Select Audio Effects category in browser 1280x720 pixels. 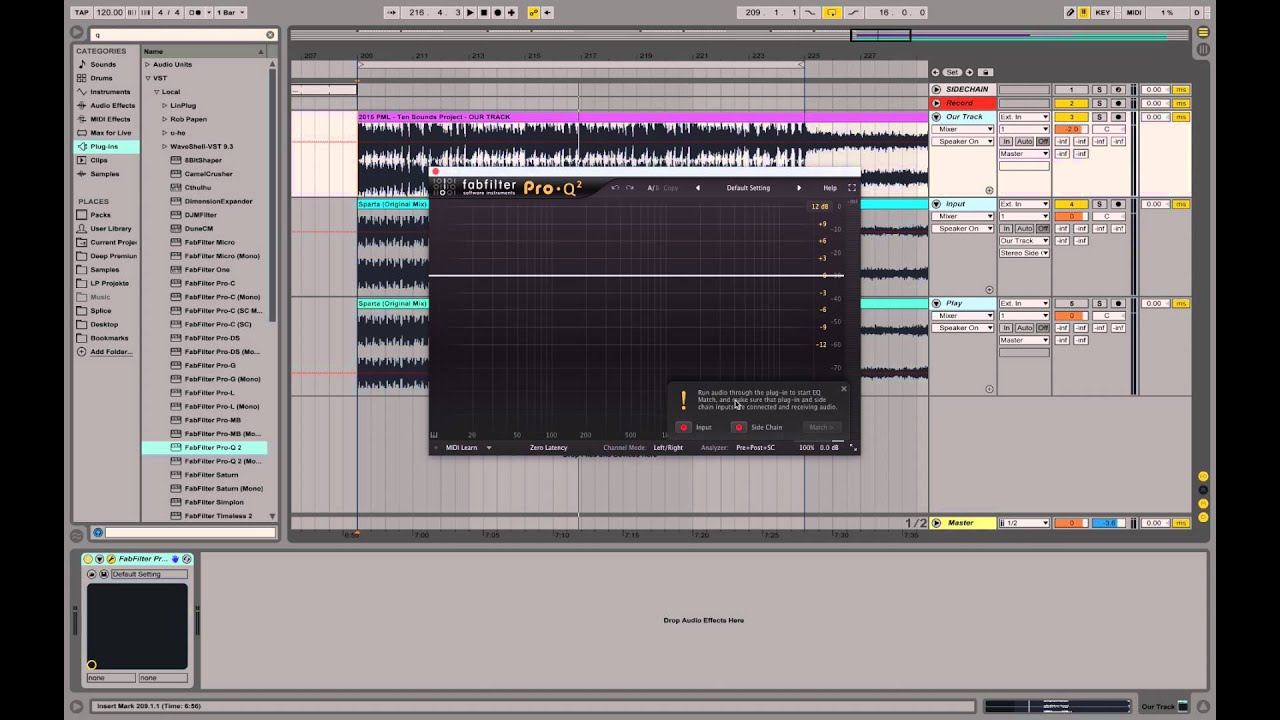coord(112,105)
